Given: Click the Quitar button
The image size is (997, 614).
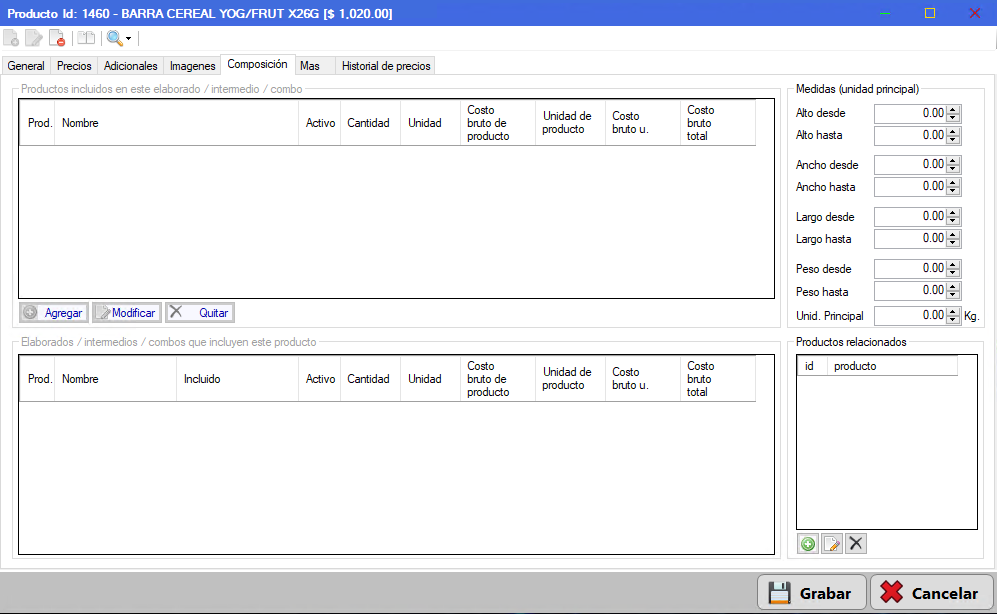Looking at the screenshot, I should pos(200,313).
